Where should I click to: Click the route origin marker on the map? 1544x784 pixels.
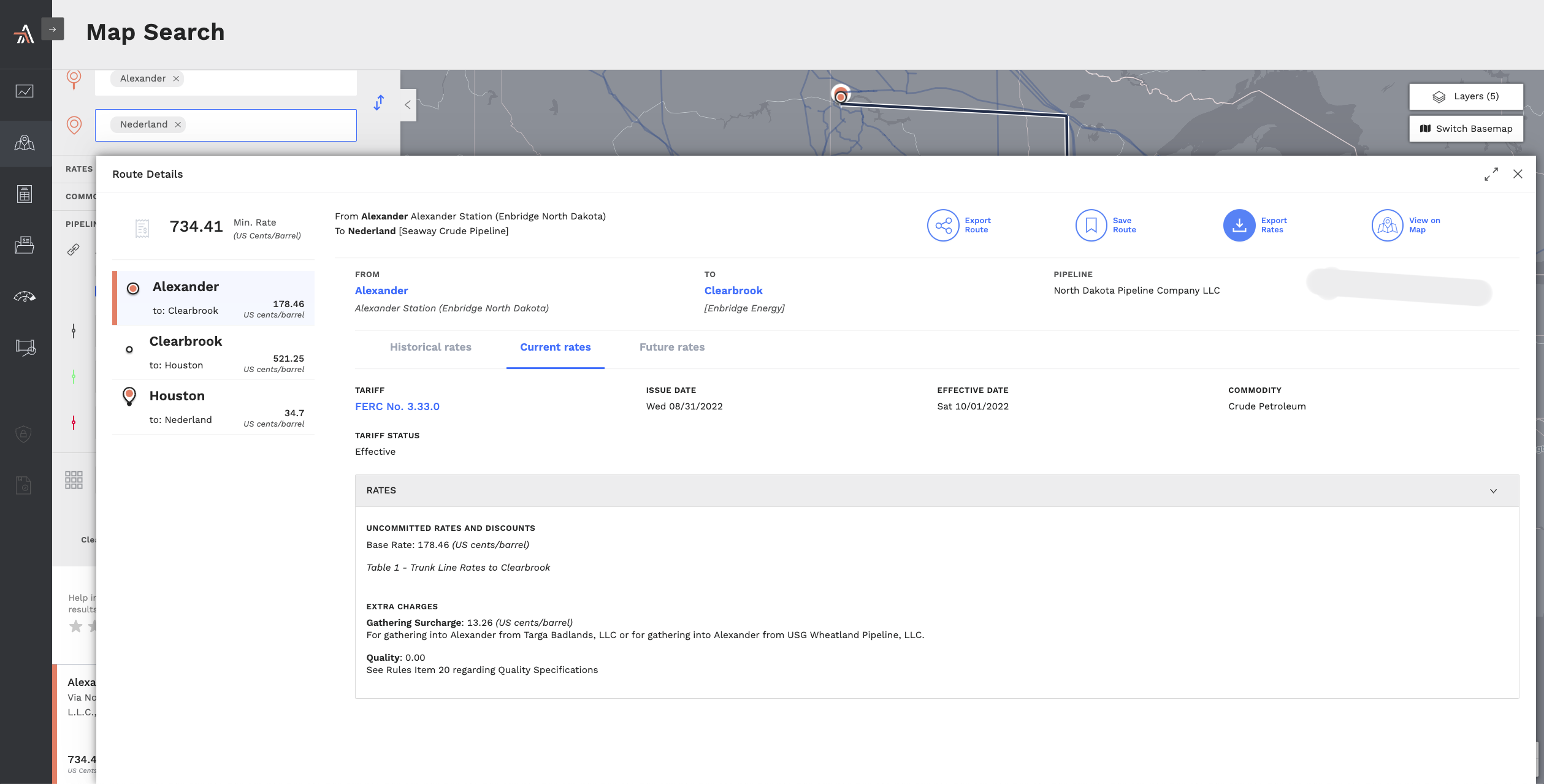[x=841, y=96]
